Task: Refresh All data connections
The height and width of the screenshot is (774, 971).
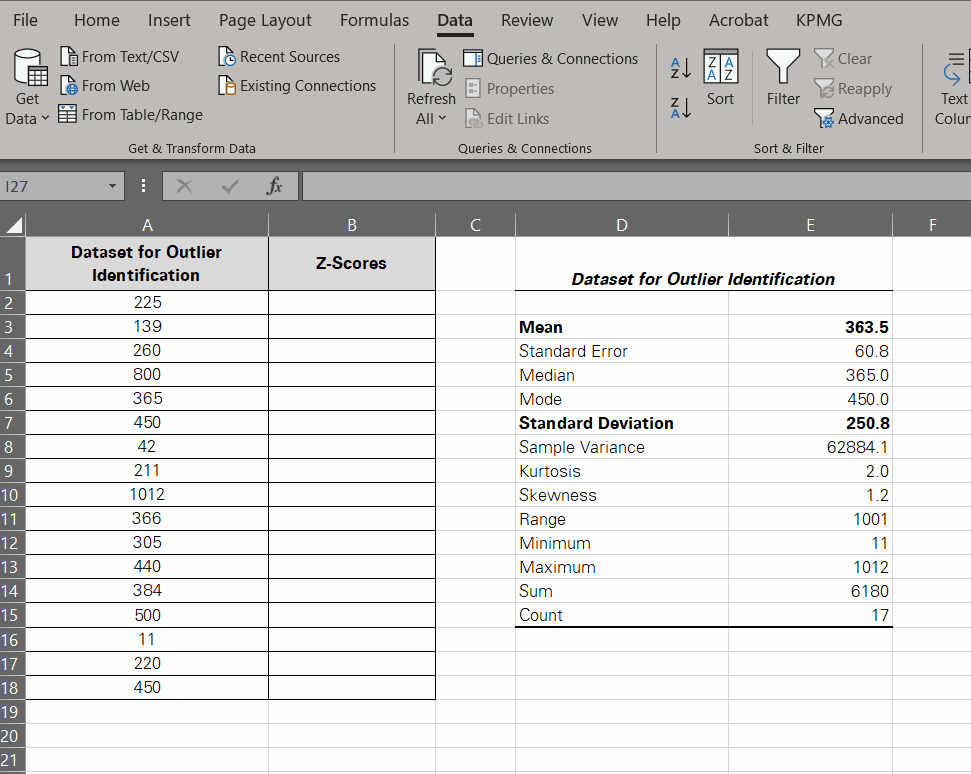Action: point(431,75)
